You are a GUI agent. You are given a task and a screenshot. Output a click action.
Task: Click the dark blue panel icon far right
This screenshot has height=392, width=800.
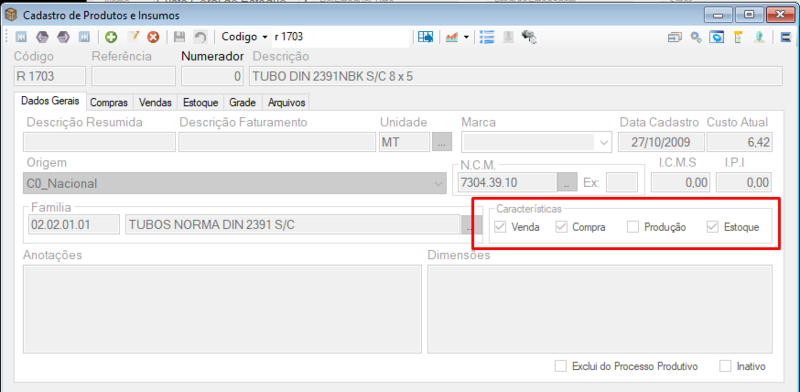[x=786, y=37]
